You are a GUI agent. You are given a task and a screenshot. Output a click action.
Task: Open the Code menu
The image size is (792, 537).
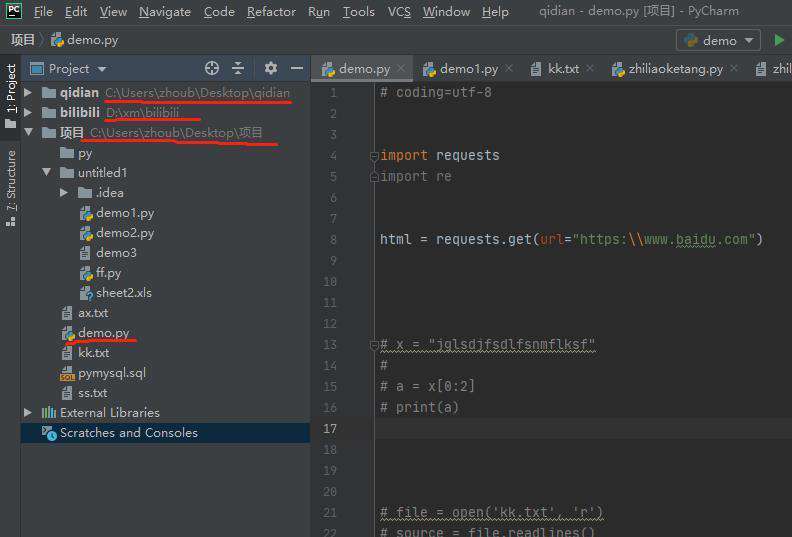[x=219, y=11]
